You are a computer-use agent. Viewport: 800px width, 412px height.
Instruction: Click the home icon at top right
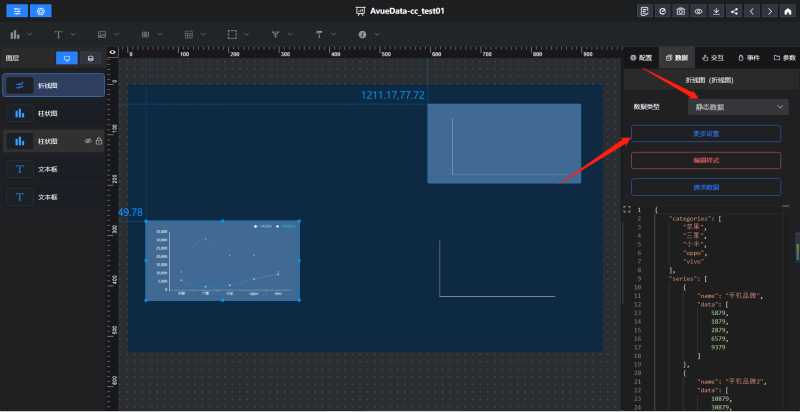tap(789, 11)
